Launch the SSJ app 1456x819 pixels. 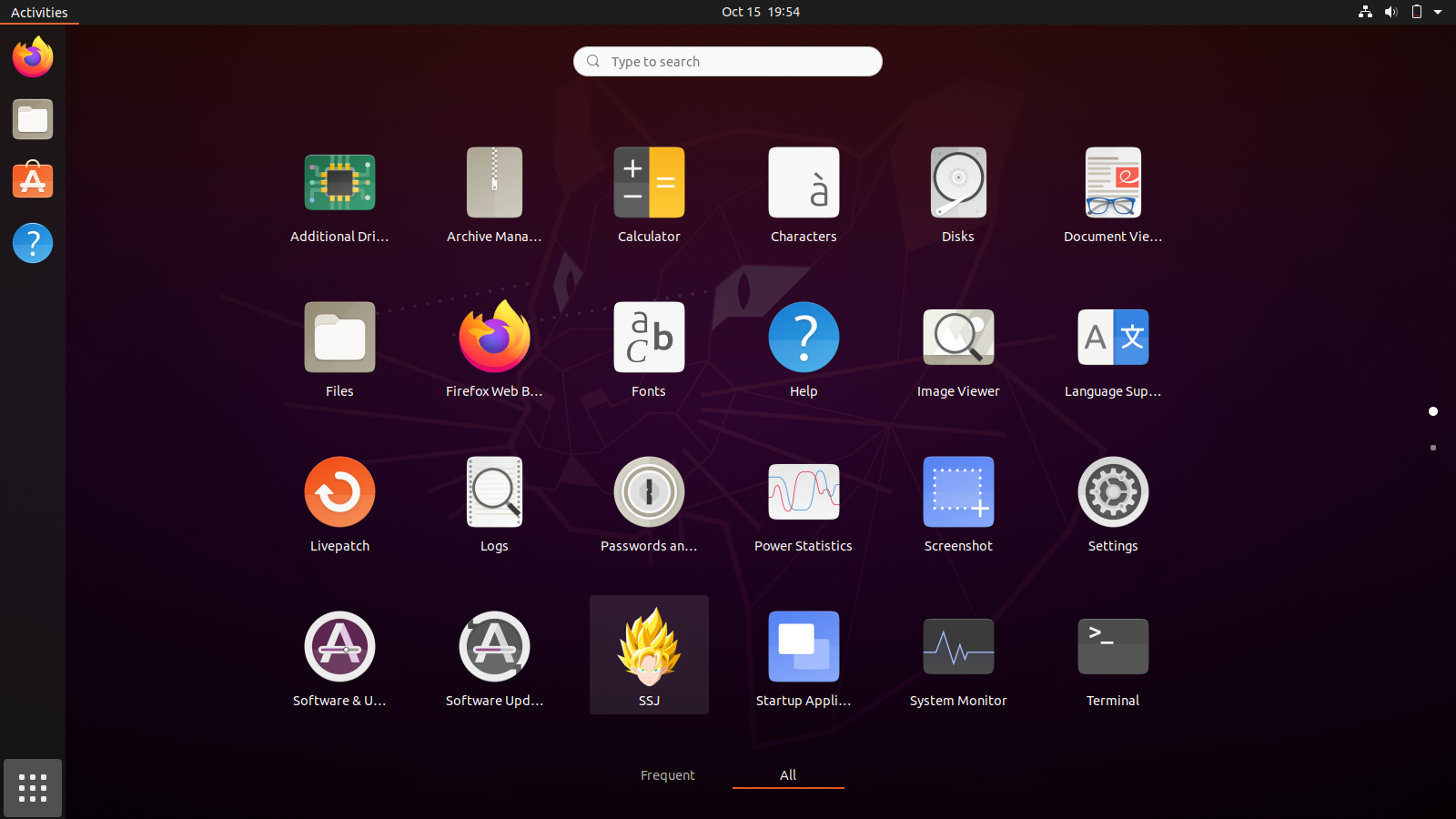coord(649,655)
